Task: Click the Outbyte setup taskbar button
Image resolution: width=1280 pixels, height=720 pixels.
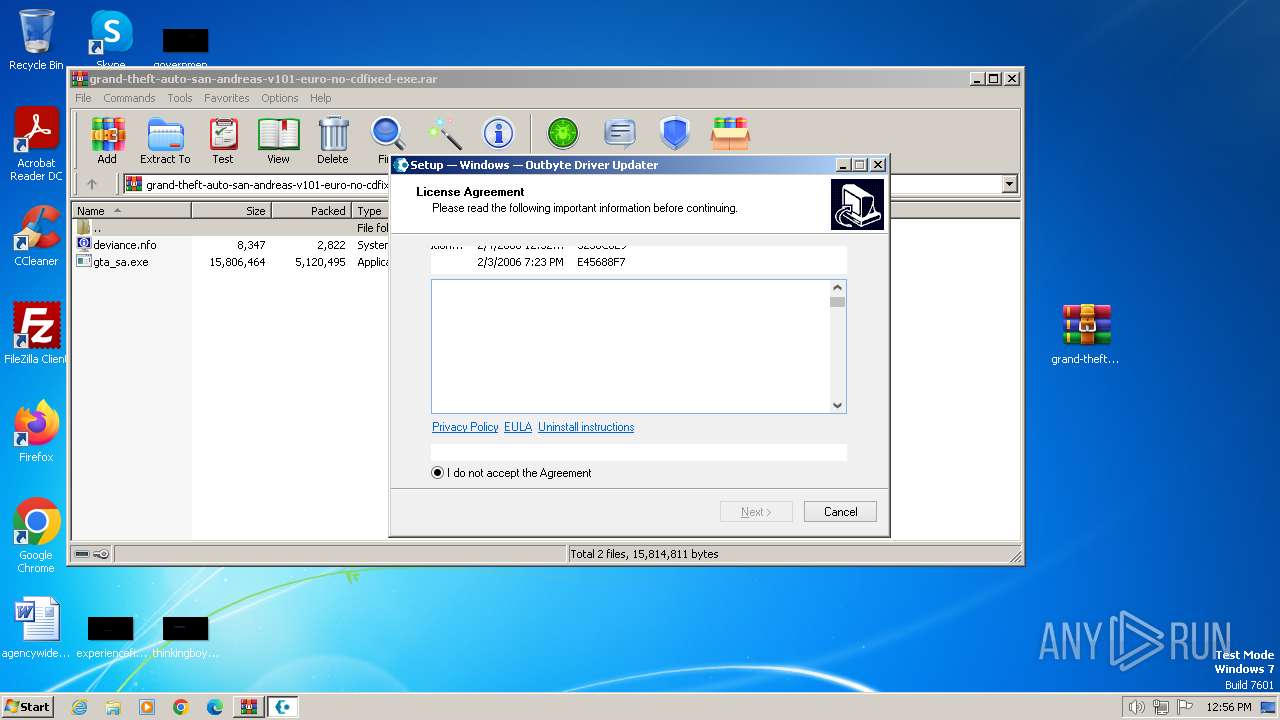Action: pos(283,707)
